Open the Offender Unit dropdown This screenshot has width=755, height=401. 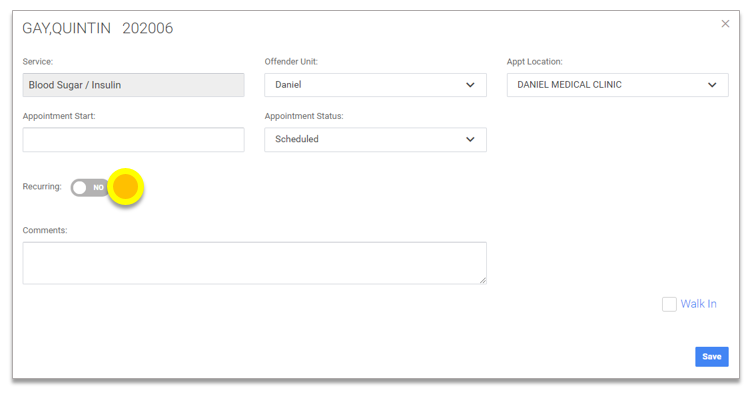pos(375,85)
